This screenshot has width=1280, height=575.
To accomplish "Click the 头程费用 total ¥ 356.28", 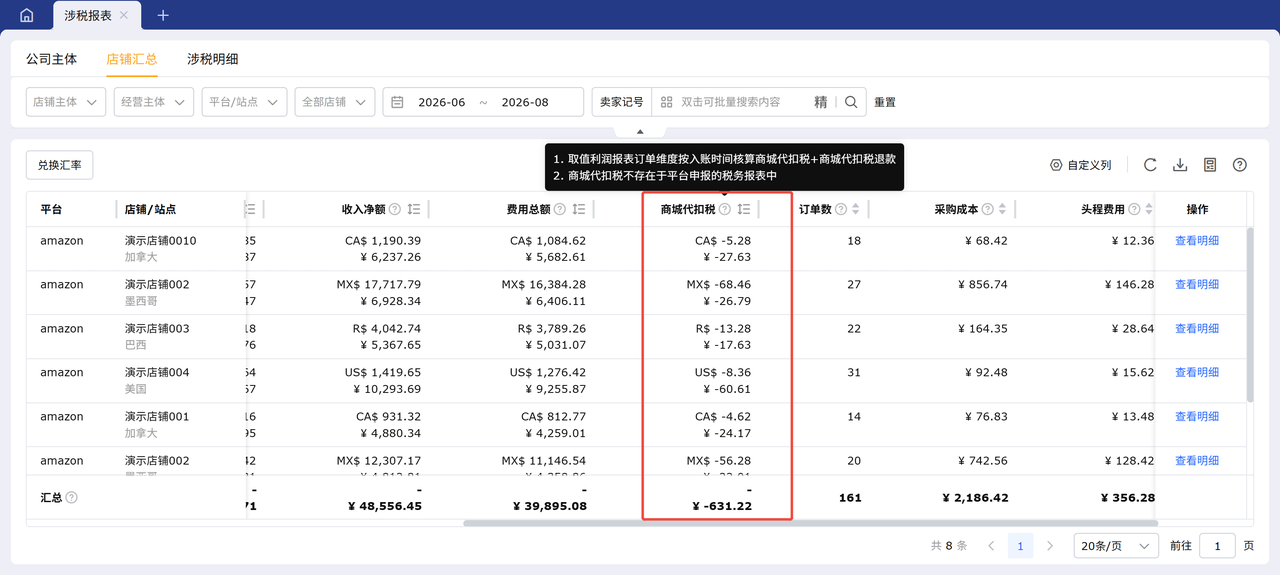I will (1128, 497).
